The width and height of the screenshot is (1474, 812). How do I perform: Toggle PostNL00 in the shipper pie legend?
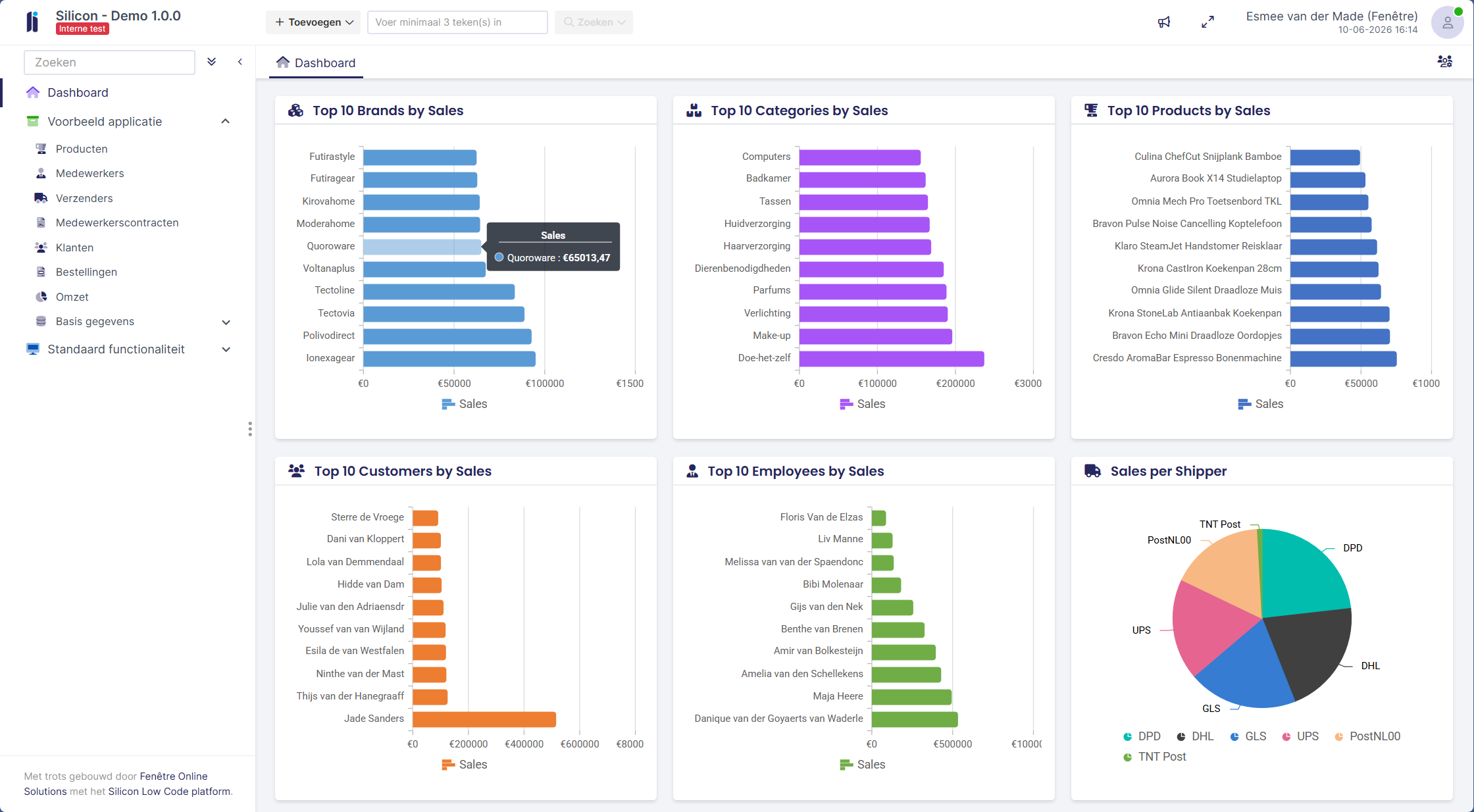[x=1367, y=736]
